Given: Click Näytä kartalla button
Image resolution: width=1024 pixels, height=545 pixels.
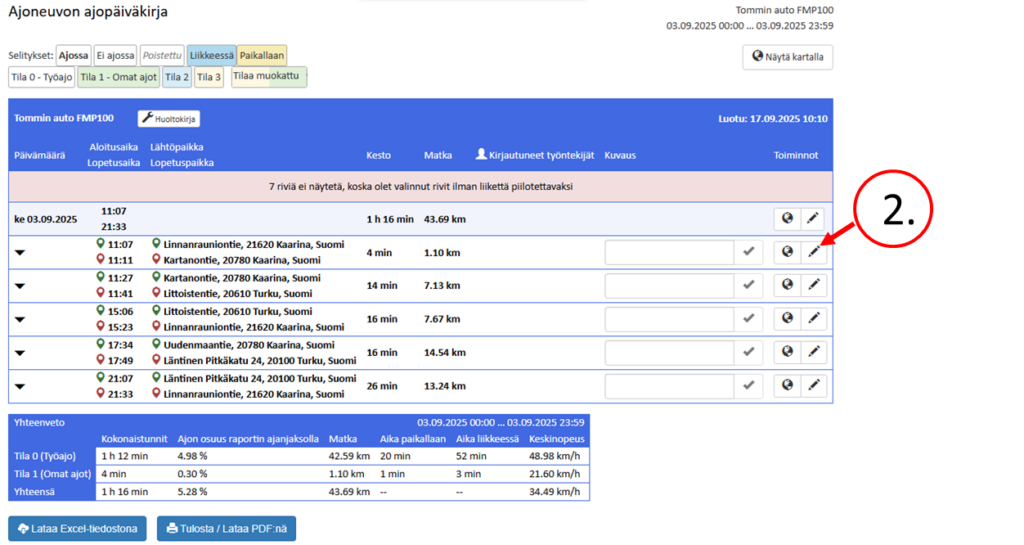Looking at the screenshot, I should 787,57.
